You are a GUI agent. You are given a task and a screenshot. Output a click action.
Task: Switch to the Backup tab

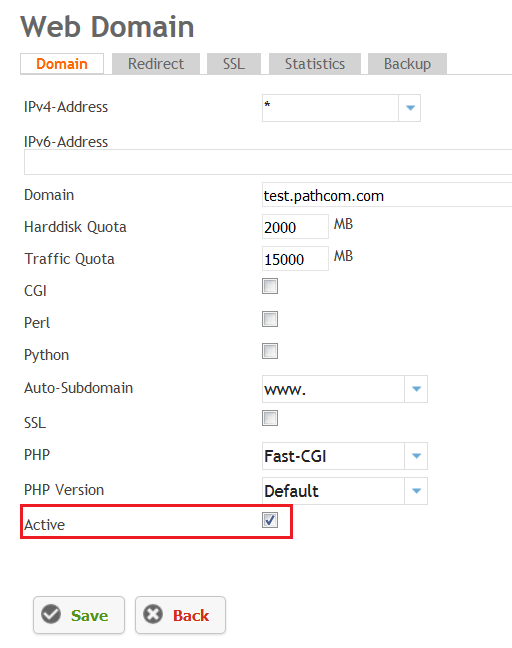[407, 64]
